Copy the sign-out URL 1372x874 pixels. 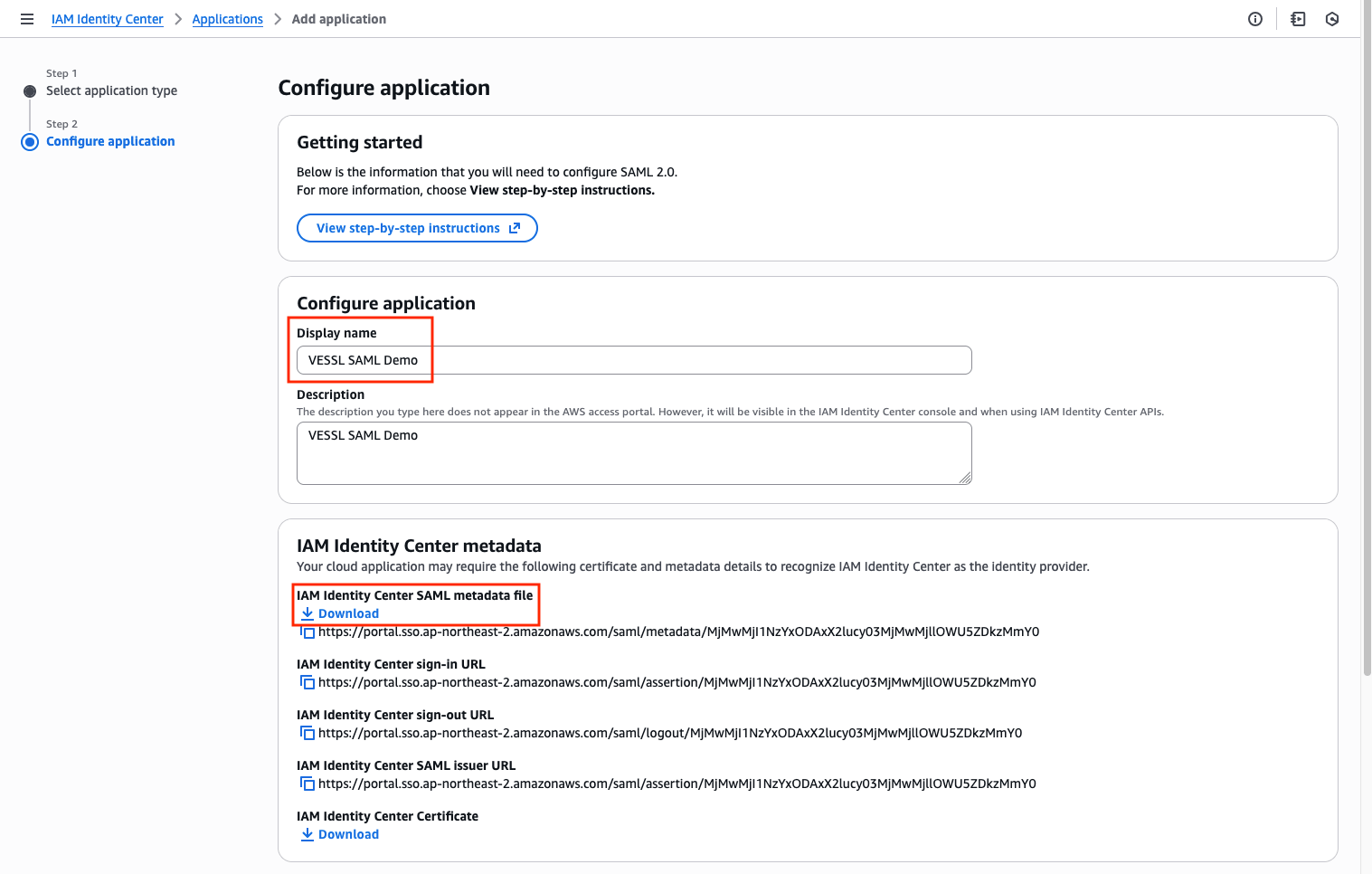(x=308, y=733)
